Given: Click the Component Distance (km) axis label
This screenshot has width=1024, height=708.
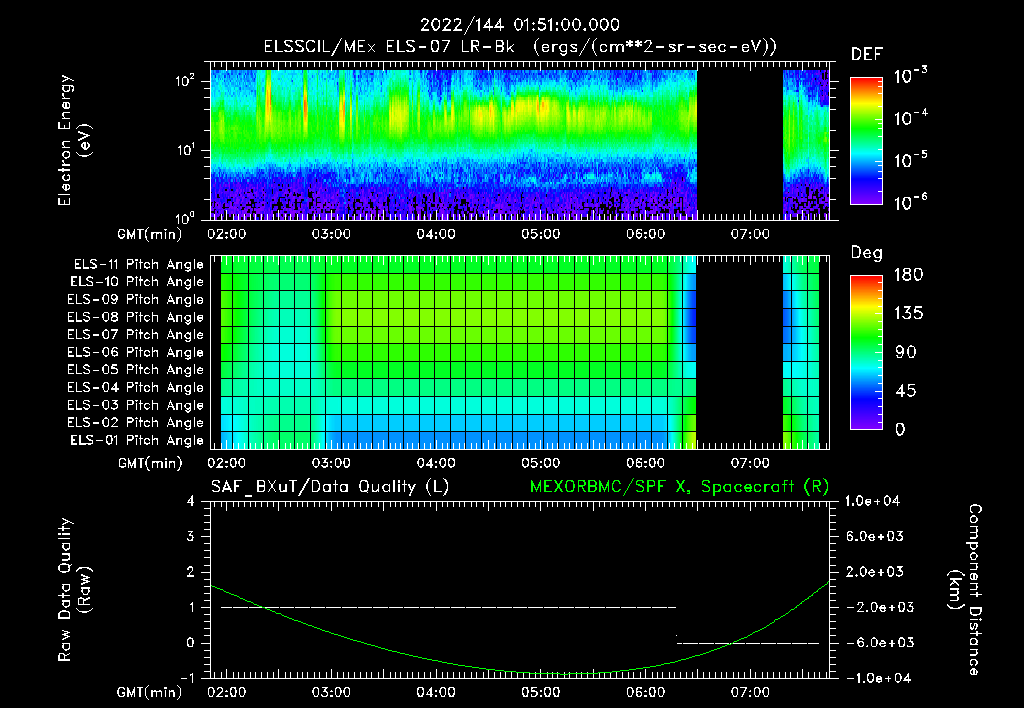Looking at the screenshot, I should click(x=965, y=590).
